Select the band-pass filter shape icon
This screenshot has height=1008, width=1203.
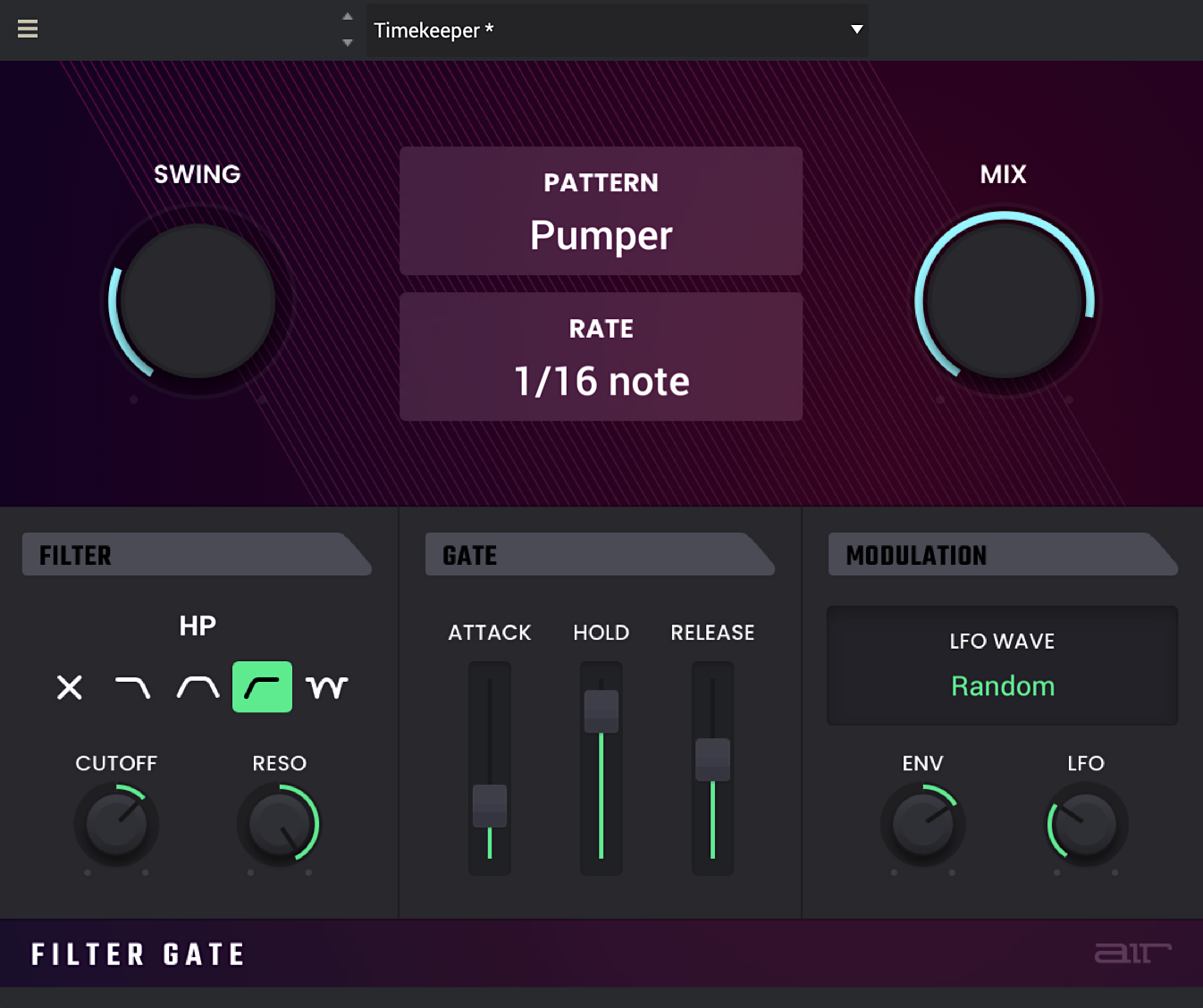pyautogui.click(x=198, y=687)
